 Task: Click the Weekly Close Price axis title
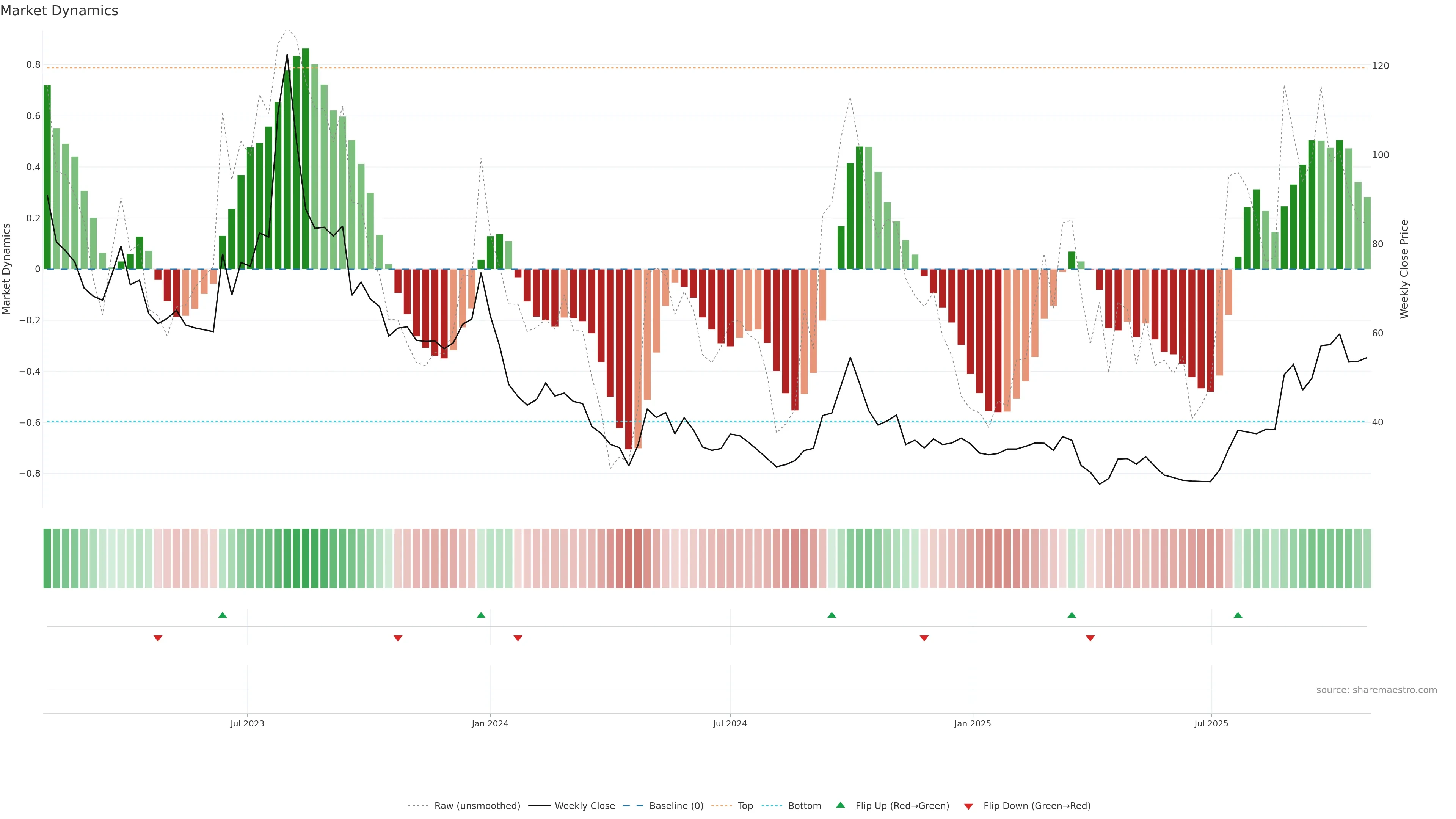[1404, 269]
